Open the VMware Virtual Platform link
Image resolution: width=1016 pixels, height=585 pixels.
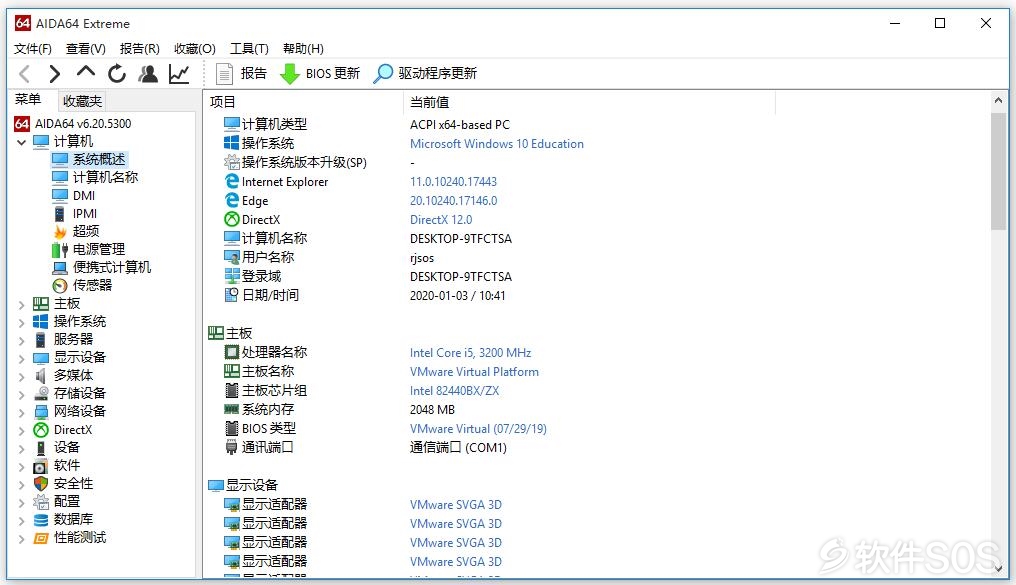click(x=474, y=372)
